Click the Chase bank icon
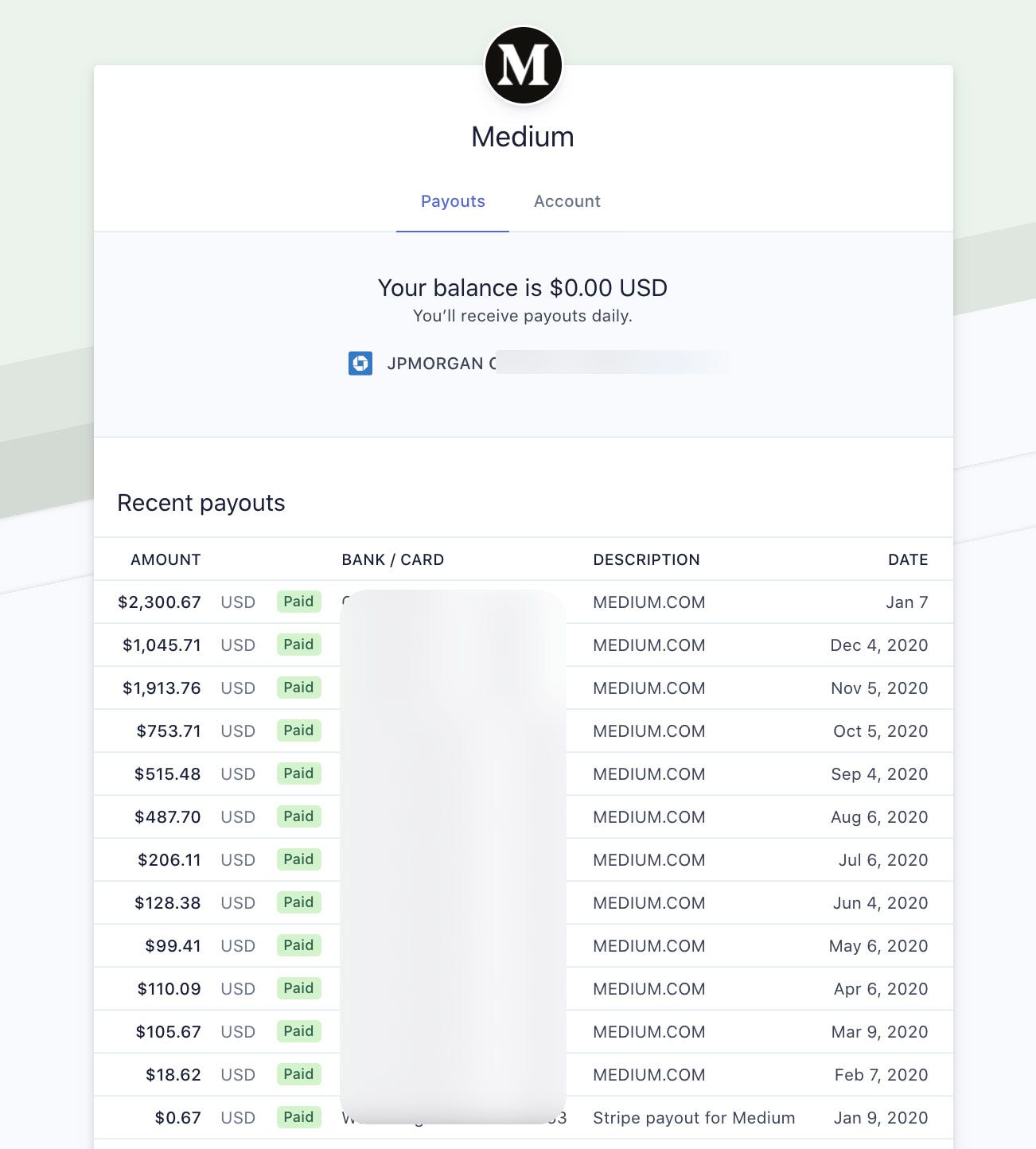Screen dimensions: 1036x1149 pos(360,364)
